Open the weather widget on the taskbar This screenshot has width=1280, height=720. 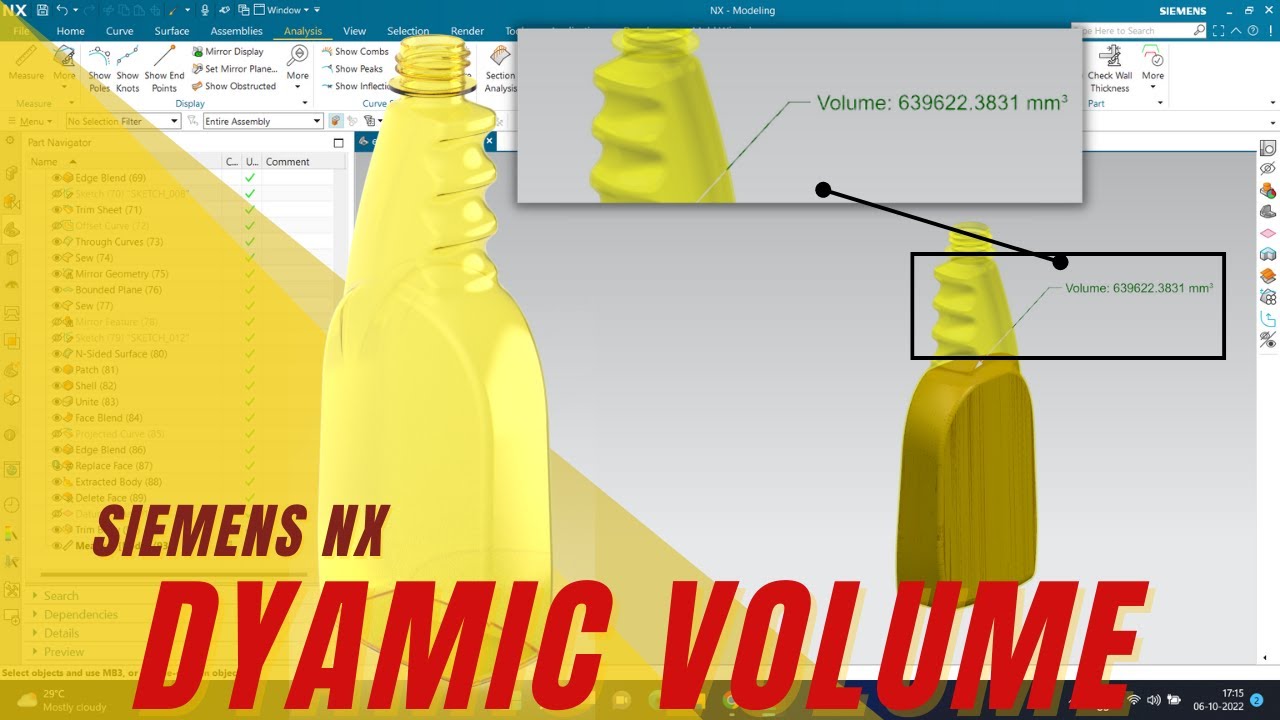(62, 700)
